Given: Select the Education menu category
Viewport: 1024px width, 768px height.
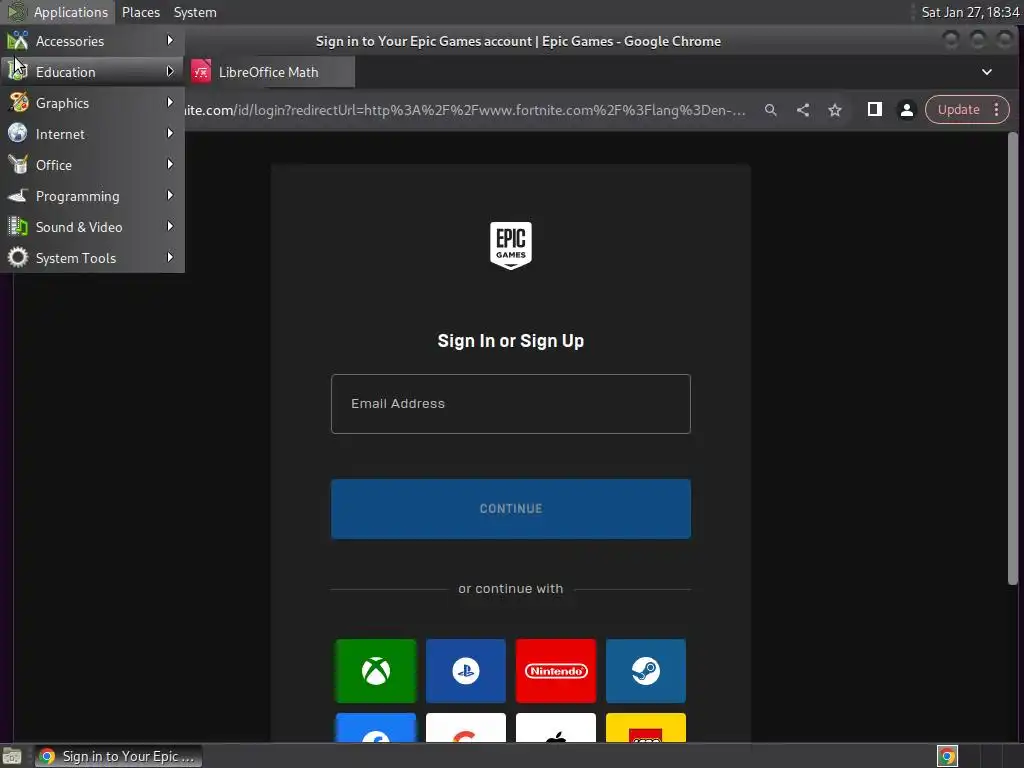Looking at the screenshot, I should coord(92,72).
